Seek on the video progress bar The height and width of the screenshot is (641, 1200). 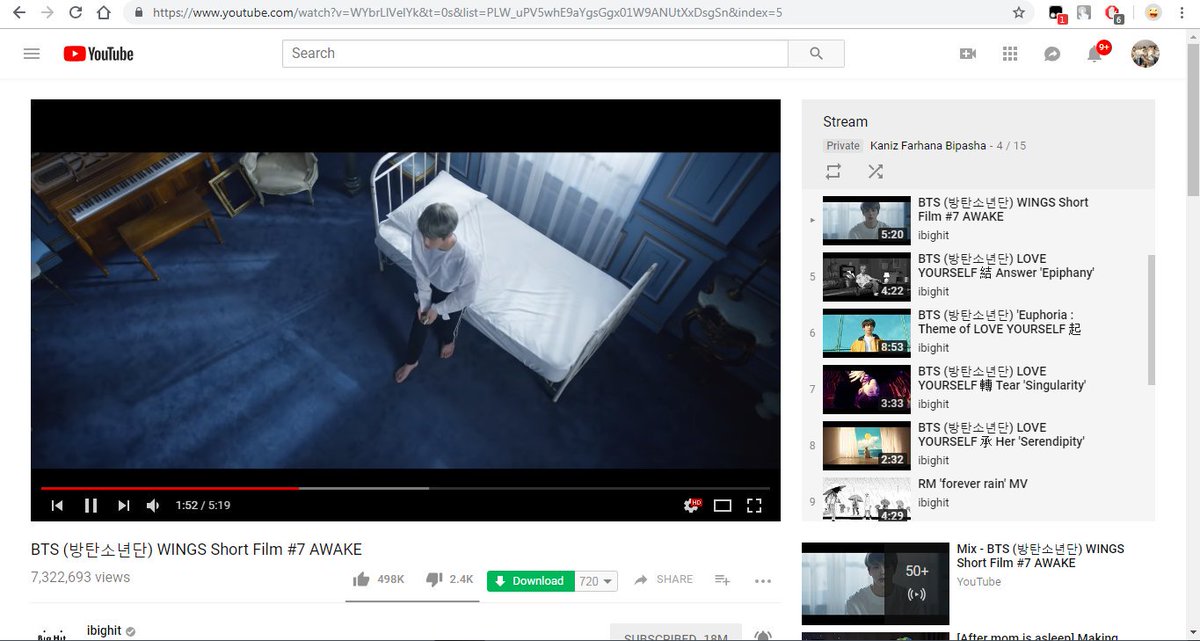(405, 488)
